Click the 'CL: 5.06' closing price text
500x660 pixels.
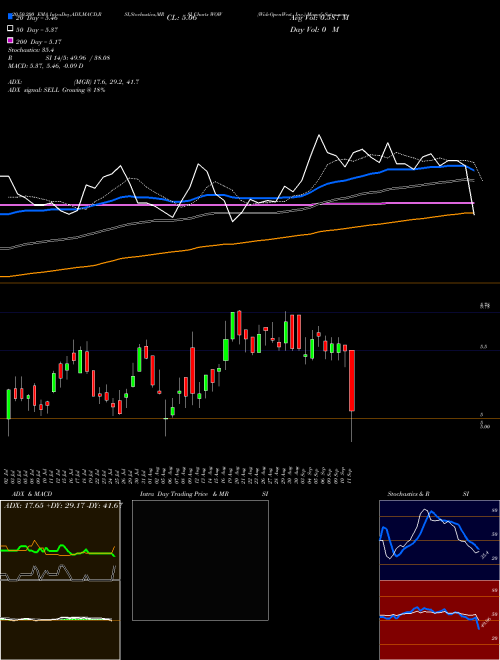[x=182, y=18]
